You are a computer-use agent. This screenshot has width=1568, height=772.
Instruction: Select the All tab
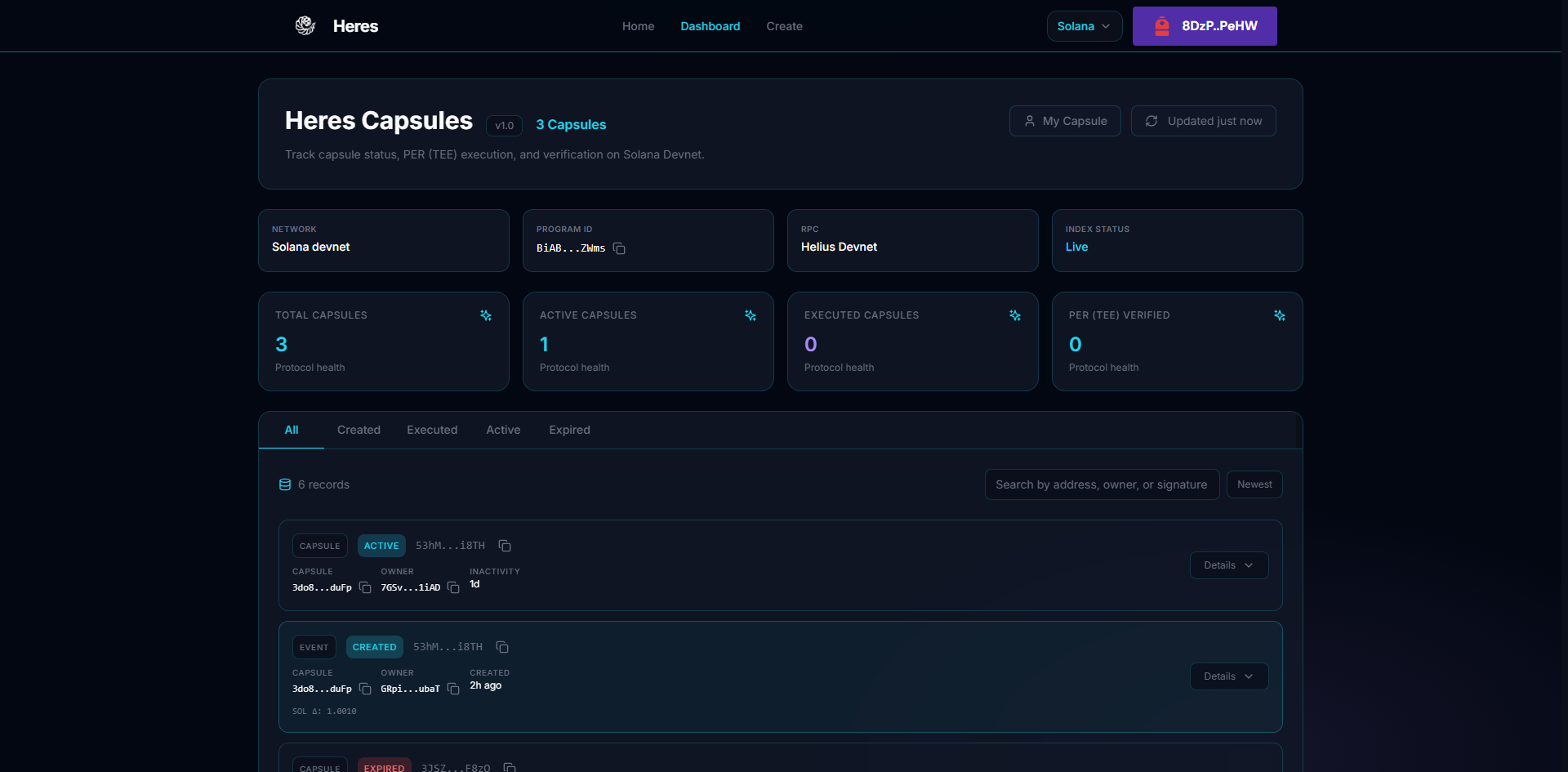(292, 430)
